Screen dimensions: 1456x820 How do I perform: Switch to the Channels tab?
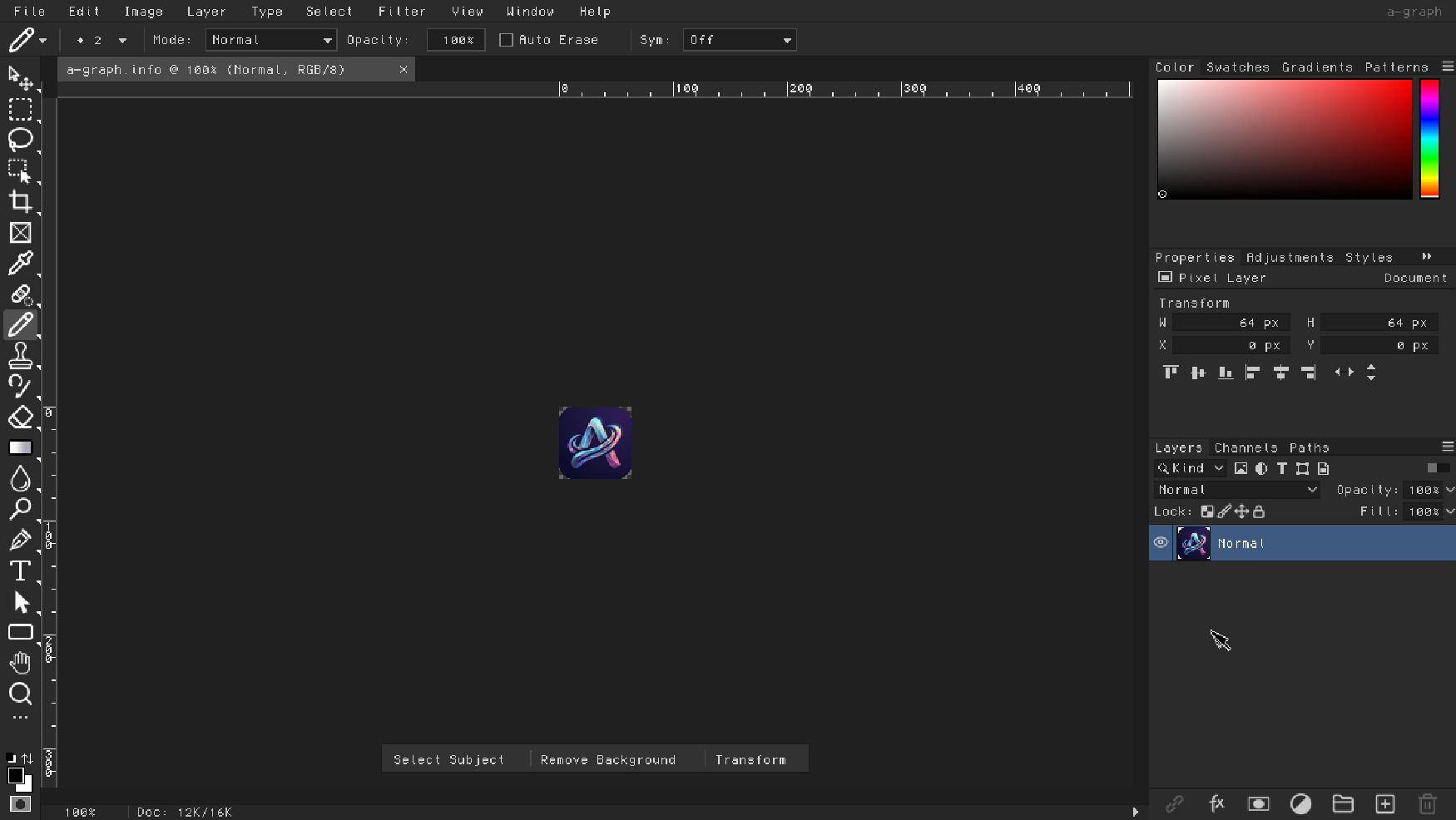(x=1246, y=447)
